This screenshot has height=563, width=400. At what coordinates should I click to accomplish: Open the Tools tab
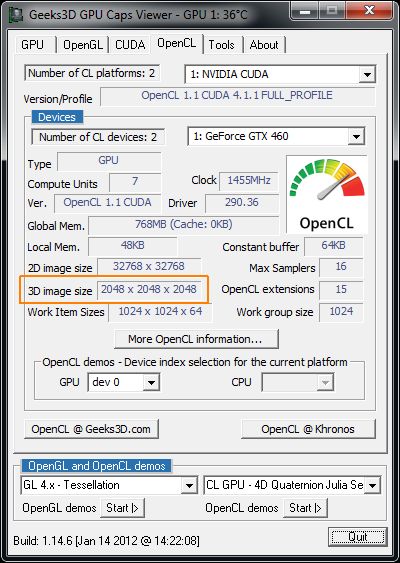pos(222,45)
